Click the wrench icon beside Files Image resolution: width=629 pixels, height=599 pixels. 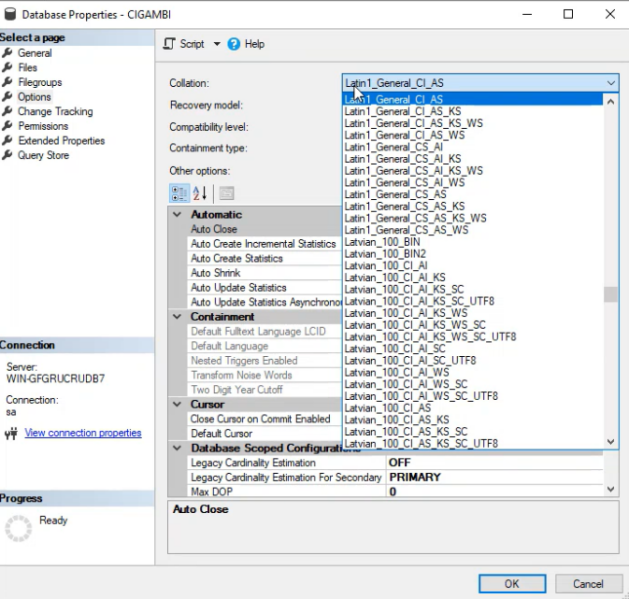point(7,67)
